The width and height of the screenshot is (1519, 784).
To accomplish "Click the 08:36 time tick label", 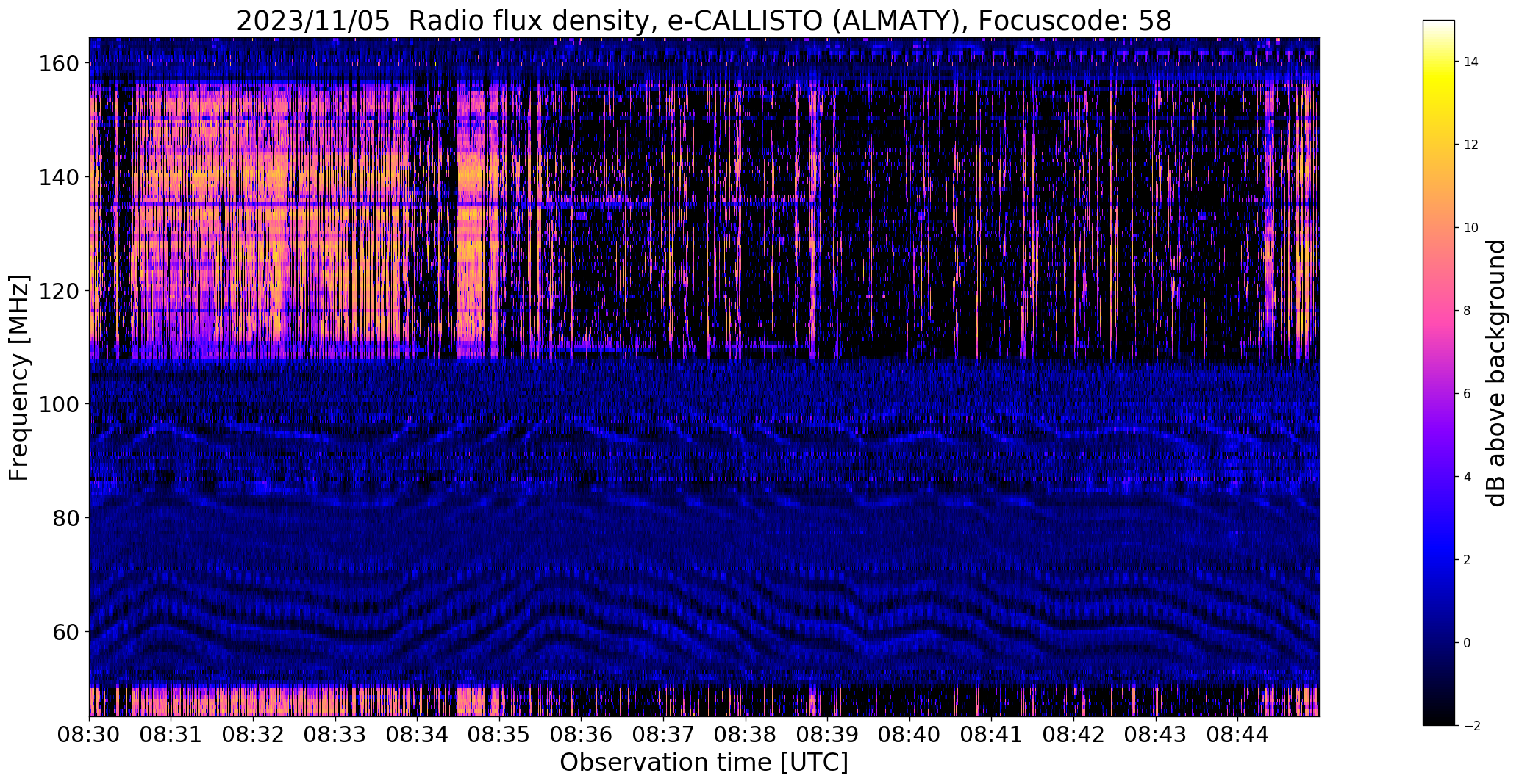I will point(582,734).
